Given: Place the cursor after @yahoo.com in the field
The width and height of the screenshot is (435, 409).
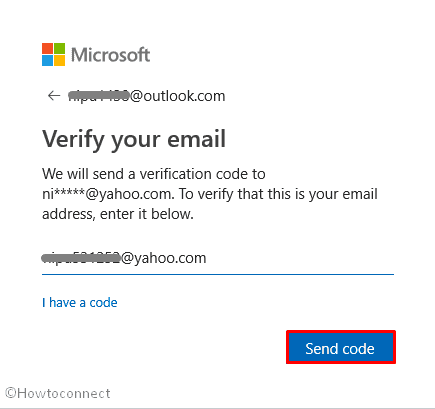Looking at the screenshot, I should (x=207, y=258).
